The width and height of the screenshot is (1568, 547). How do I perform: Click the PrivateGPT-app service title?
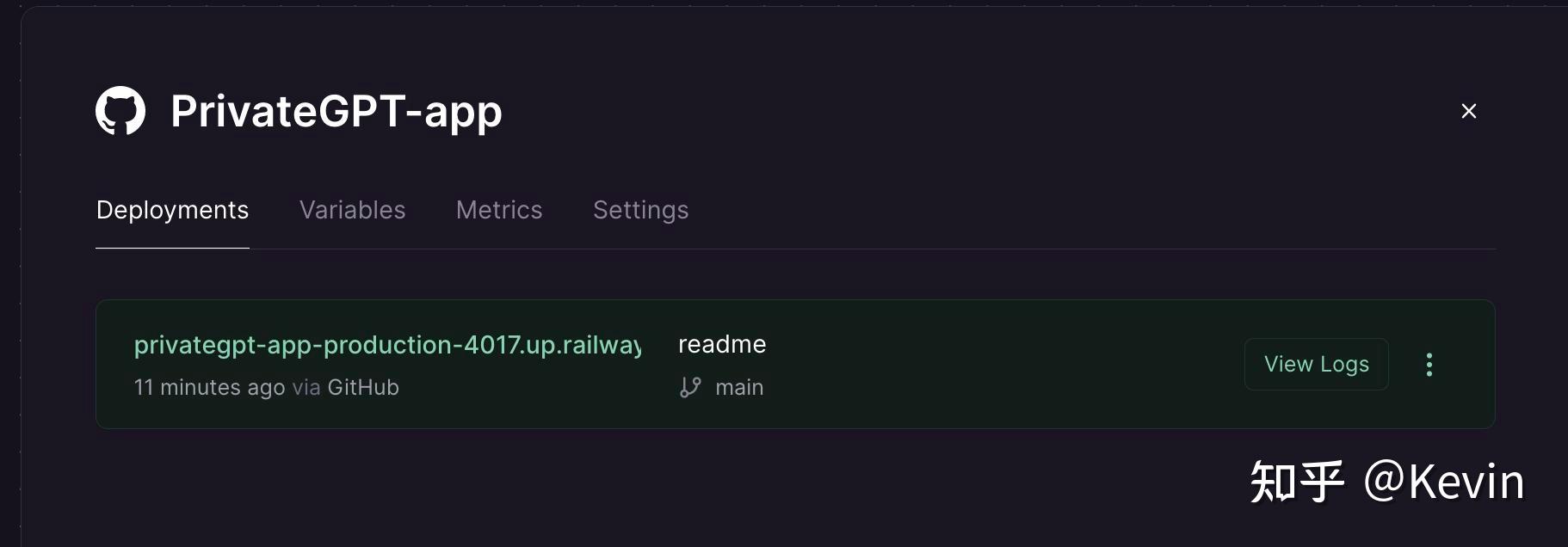tap(336, 112)
